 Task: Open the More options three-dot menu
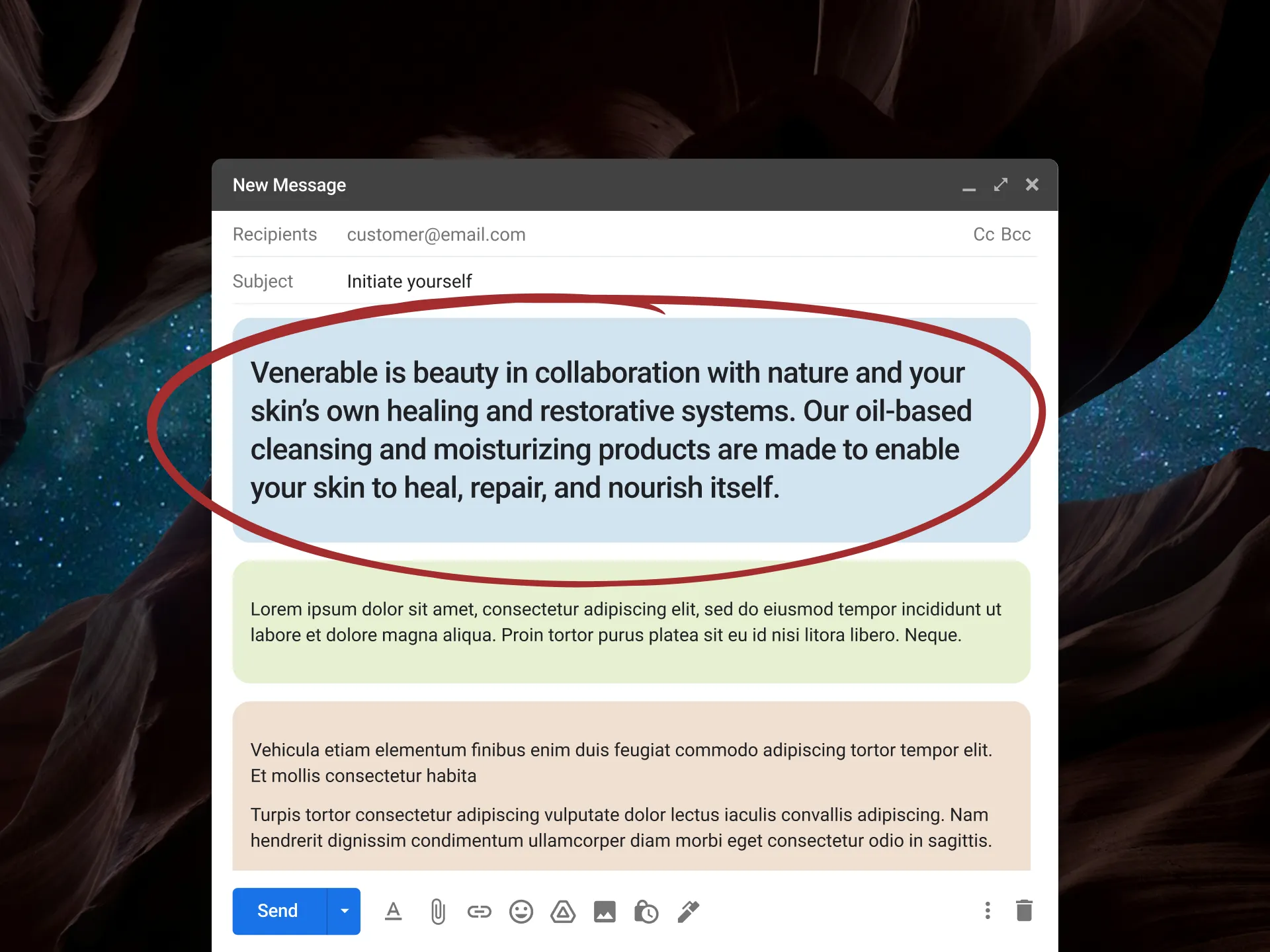pyautogui.click(x=988, y=910)
